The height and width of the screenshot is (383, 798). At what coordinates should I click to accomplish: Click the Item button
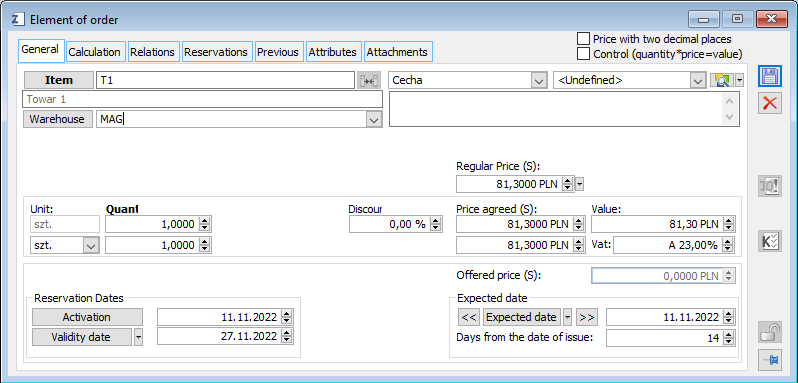tap(59, 80)
